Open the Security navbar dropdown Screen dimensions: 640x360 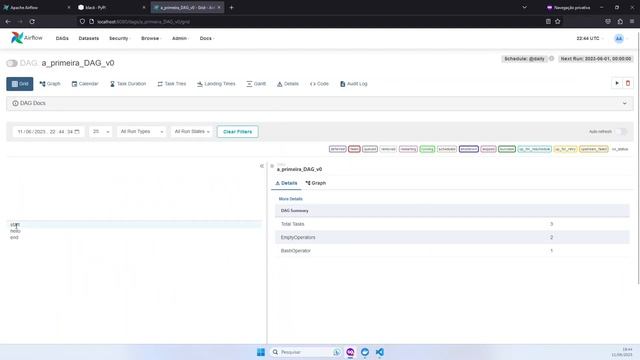[119, 38]
